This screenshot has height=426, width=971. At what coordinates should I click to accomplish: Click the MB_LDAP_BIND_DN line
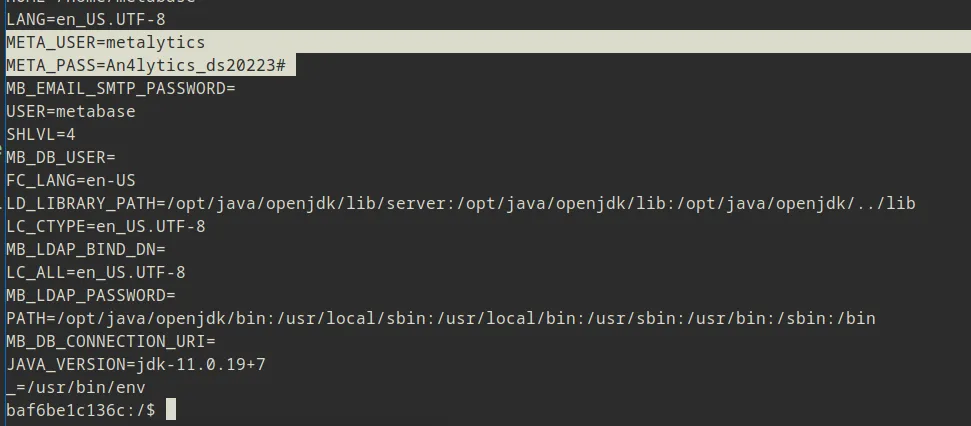[85, 249]
